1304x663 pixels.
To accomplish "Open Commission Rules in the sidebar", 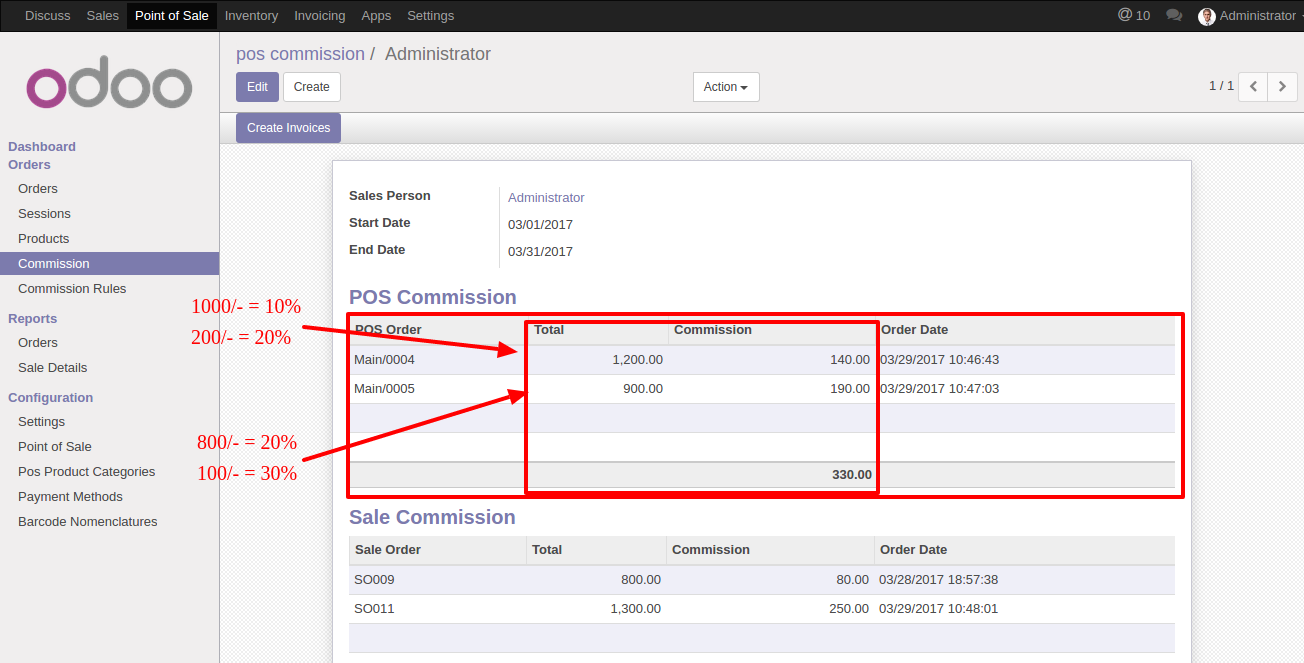I will (72, 289).
